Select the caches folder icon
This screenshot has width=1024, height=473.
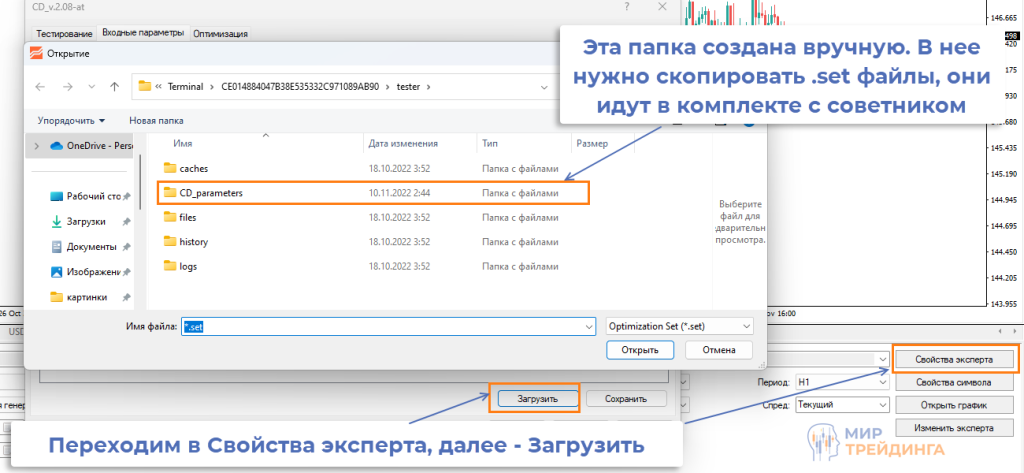(169, 168)
